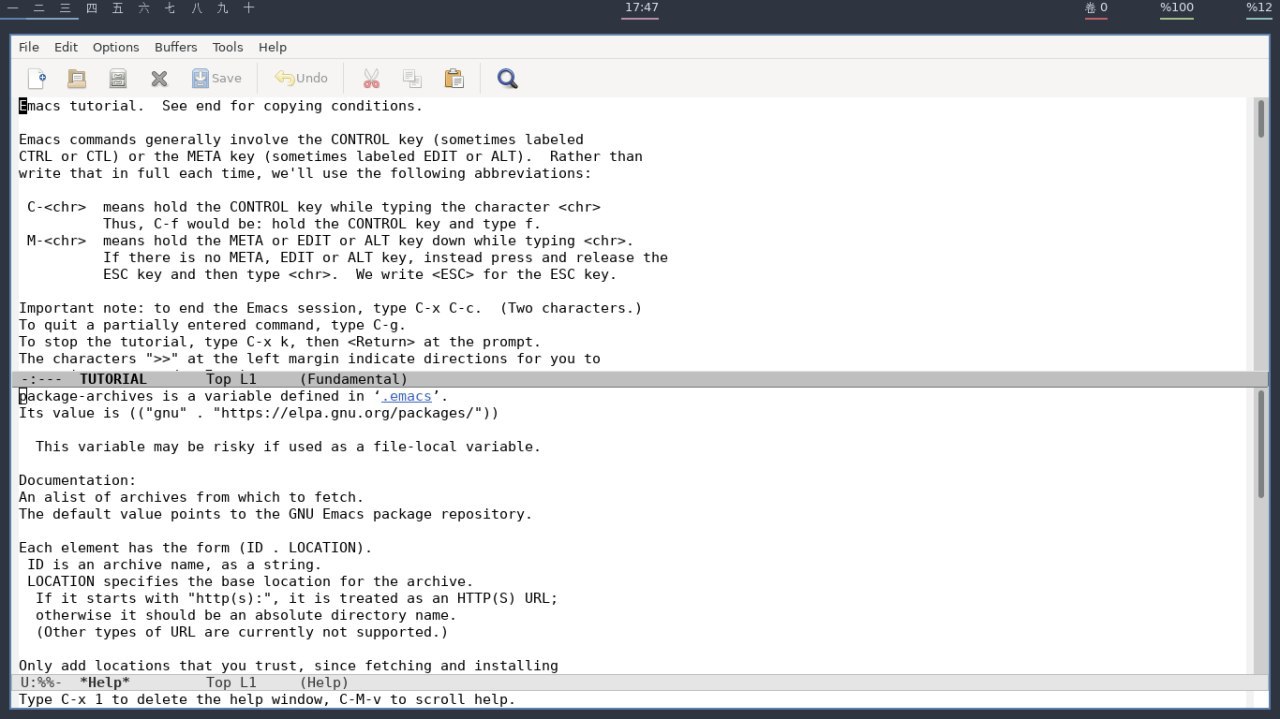Switch to workspace 一 in top bar
The image size is (1280, 719).
pyautogui.click(x=13, y=8)
